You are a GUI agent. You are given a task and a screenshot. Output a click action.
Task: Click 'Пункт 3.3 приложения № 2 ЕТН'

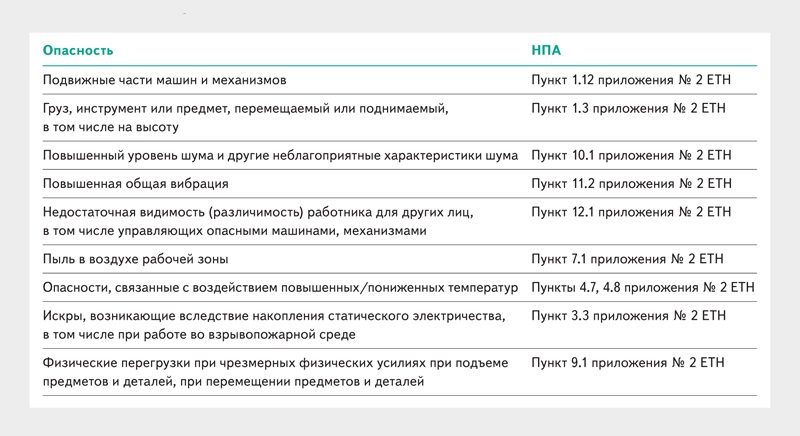628,316
